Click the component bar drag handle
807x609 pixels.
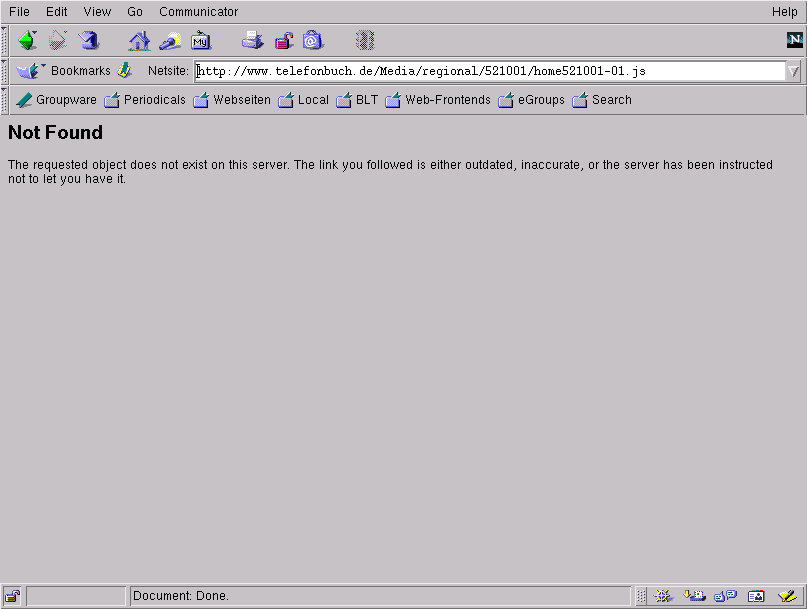click(x=641, y=596)
